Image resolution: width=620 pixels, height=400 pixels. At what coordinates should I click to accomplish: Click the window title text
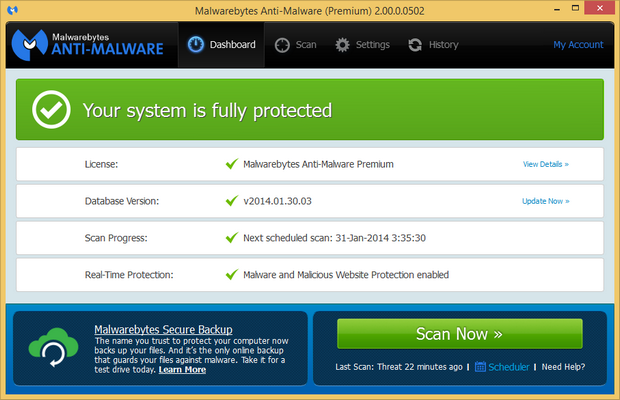click(x=310, y=11)
